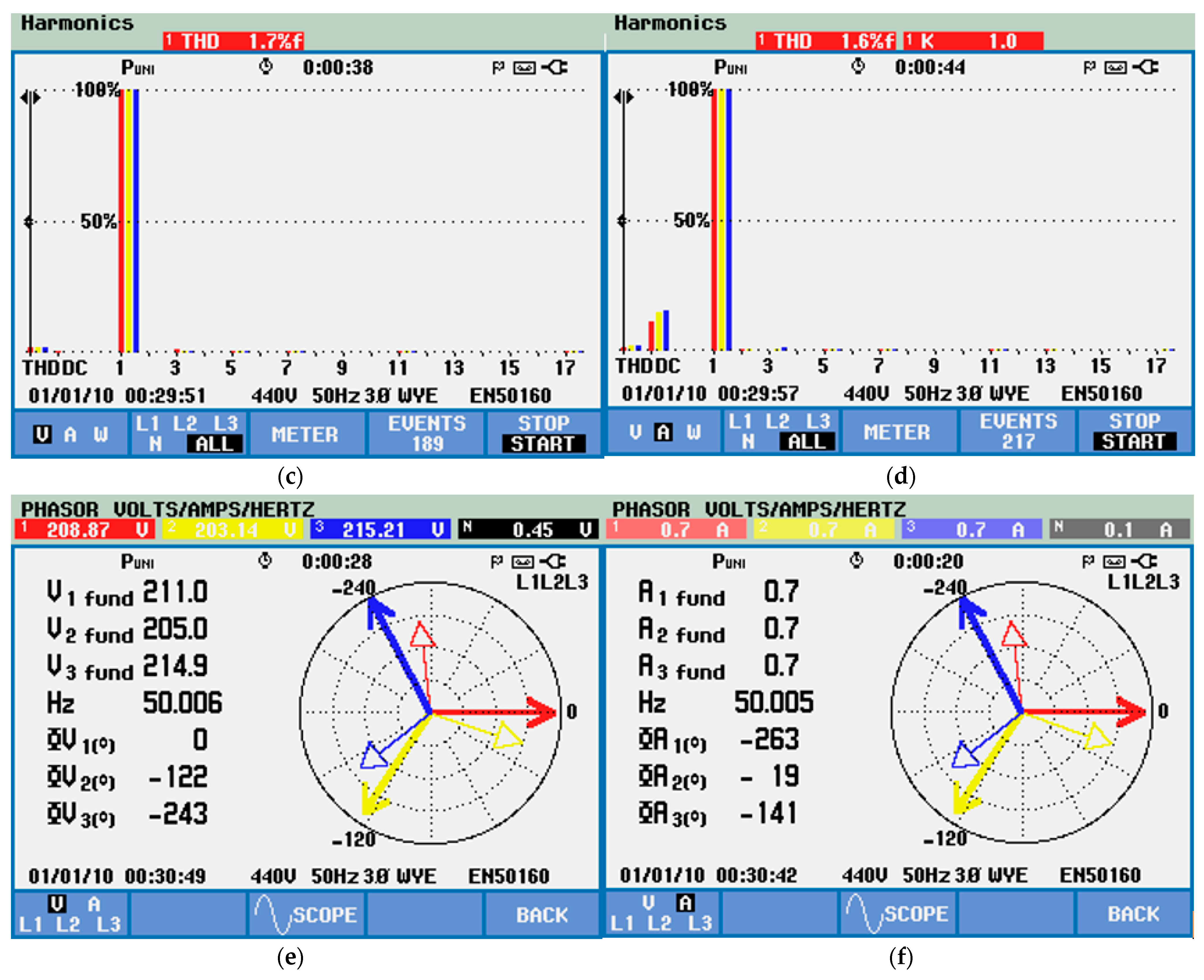This screenshot has height=980, width=1204.
Task: Select the ALL phase option in panel (c)
Action: point(215,444)
